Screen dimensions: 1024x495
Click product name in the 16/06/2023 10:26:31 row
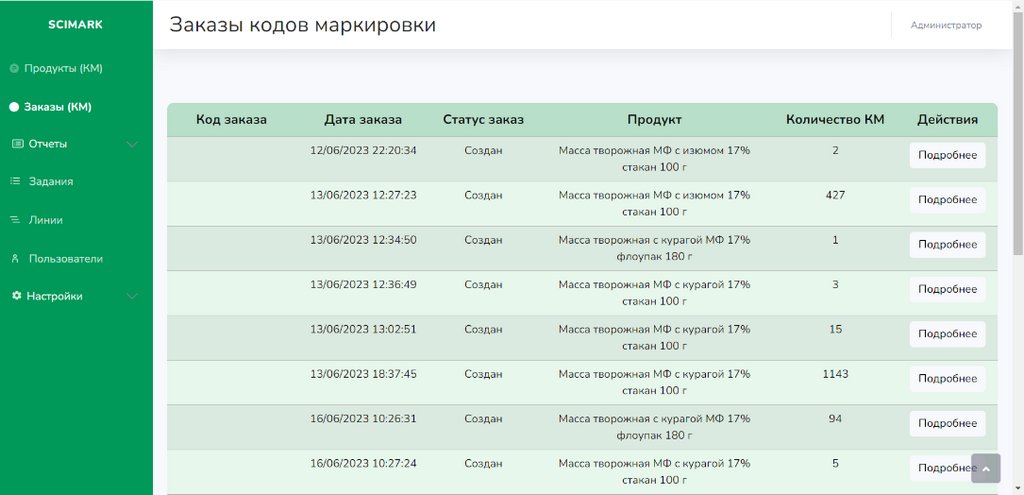[654, 427]
